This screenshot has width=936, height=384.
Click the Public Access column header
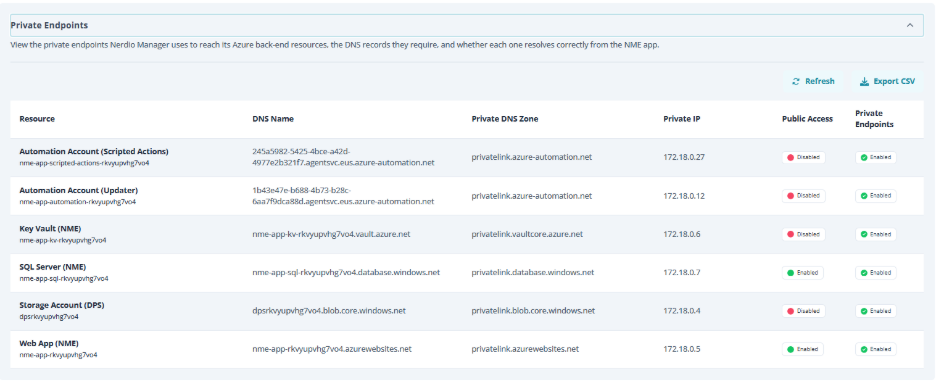pos(807,119)
